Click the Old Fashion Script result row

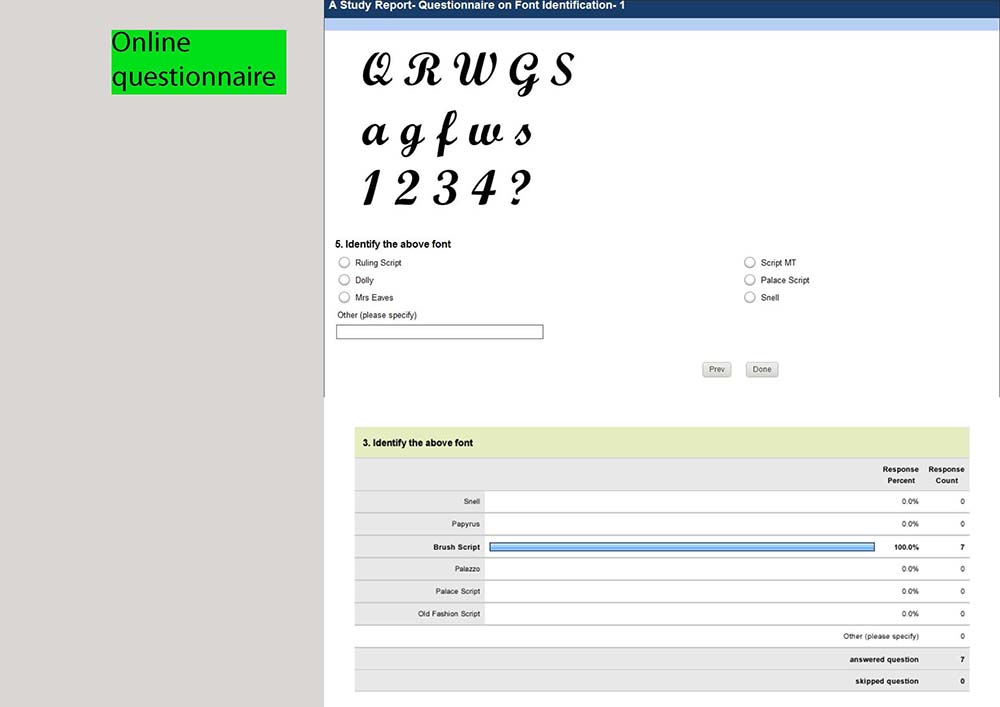click(x=662, y=614)
